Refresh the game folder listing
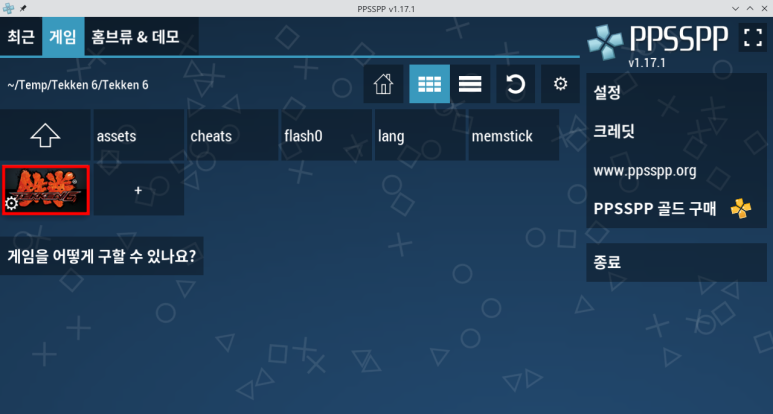This screenshot has height=414, width=773. [515, 84]
